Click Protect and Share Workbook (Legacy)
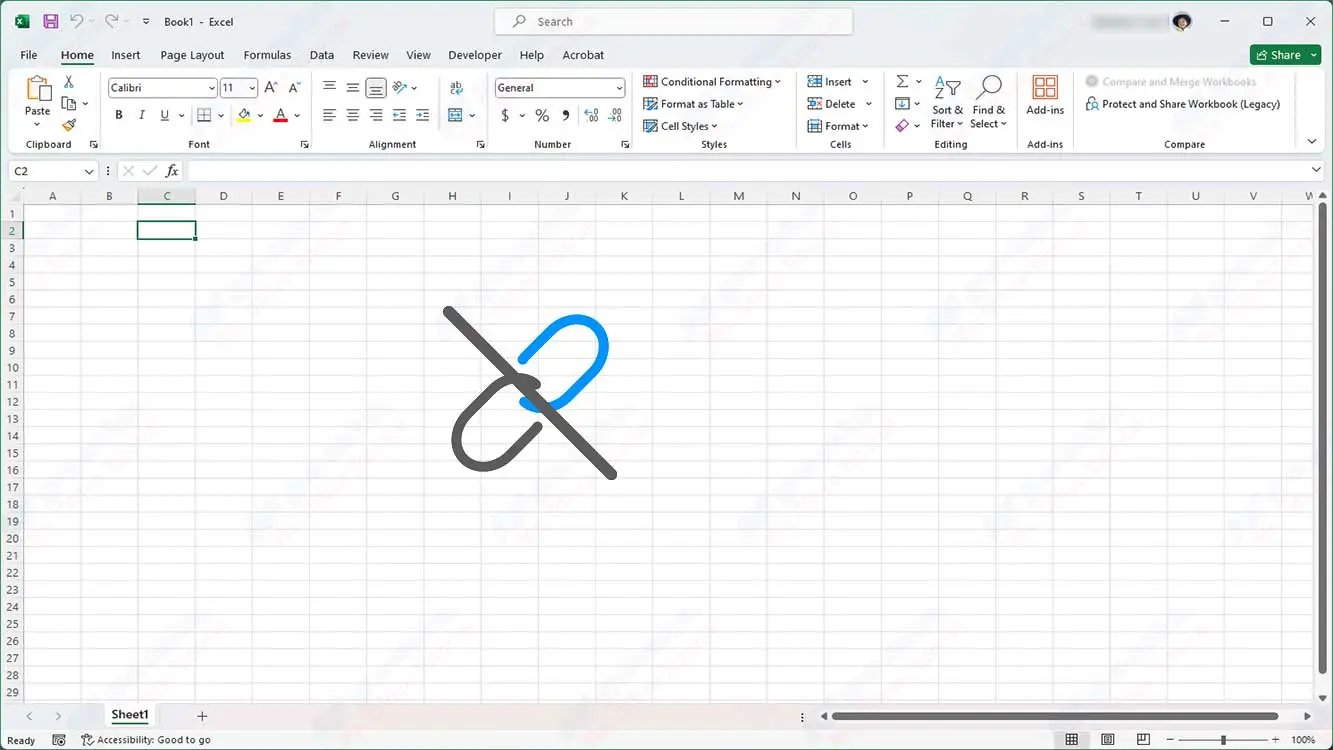1333x750 pixels. coord(1183,104)
